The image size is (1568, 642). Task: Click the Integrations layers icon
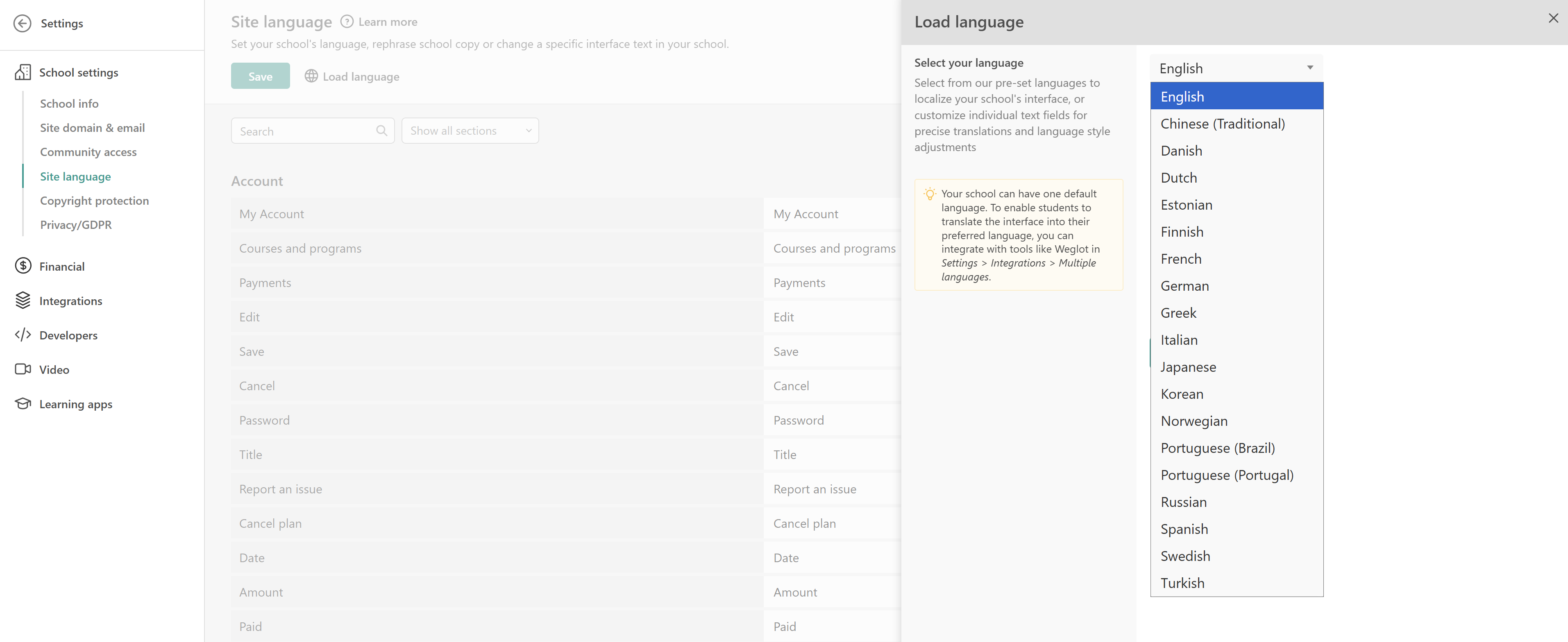click(x=23, y=301)
